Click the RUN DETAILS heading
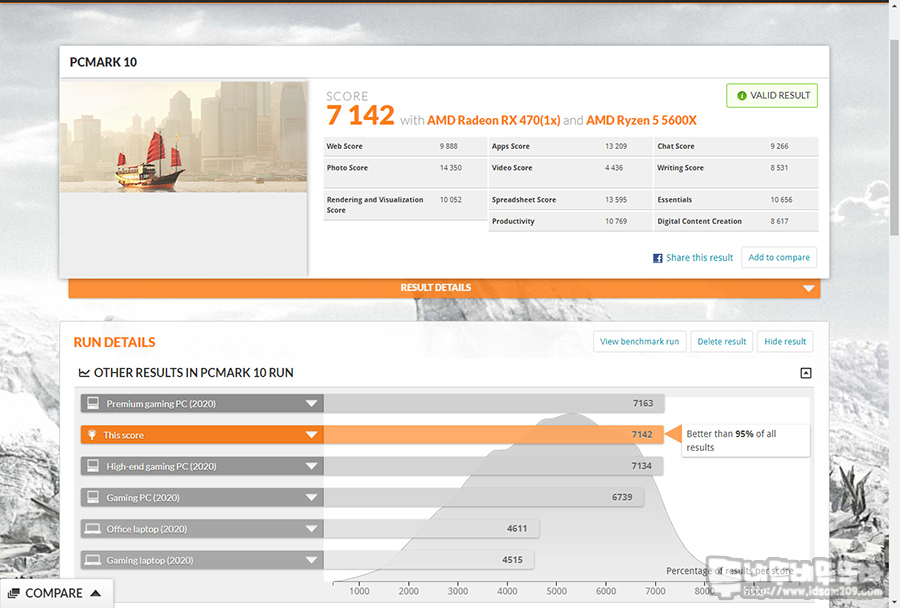This screenshot has width=900, height=608. click(114, 342)
